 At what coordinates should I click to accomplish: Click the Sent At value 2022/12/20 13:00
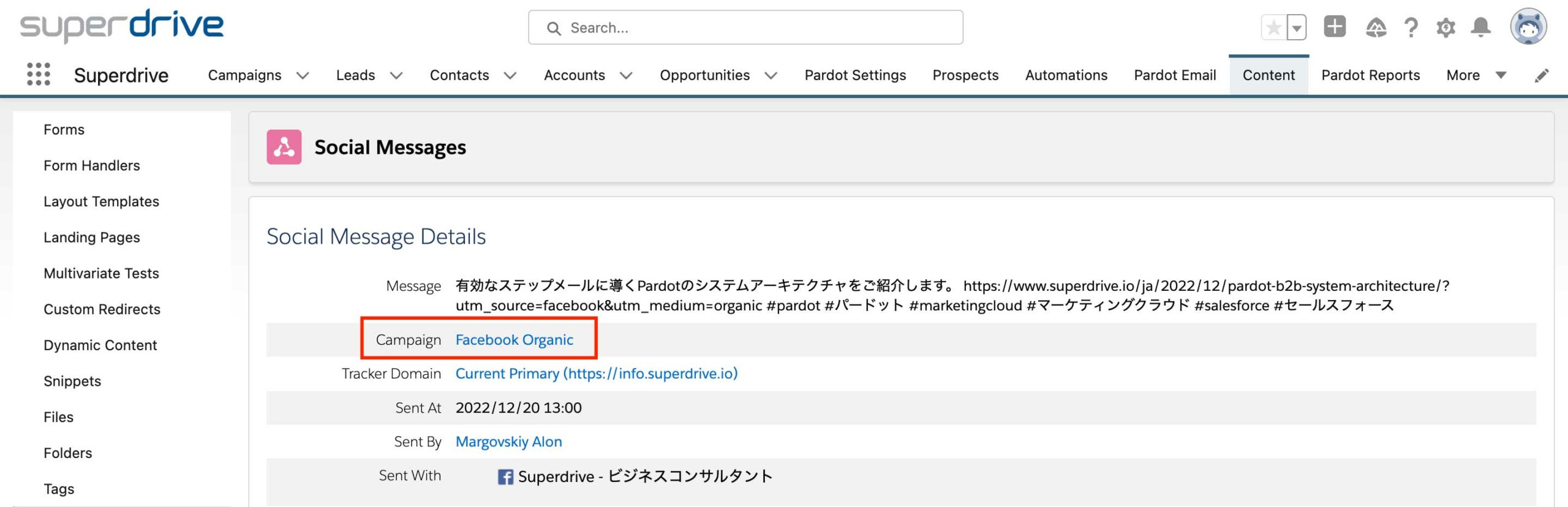coord(518,408)
